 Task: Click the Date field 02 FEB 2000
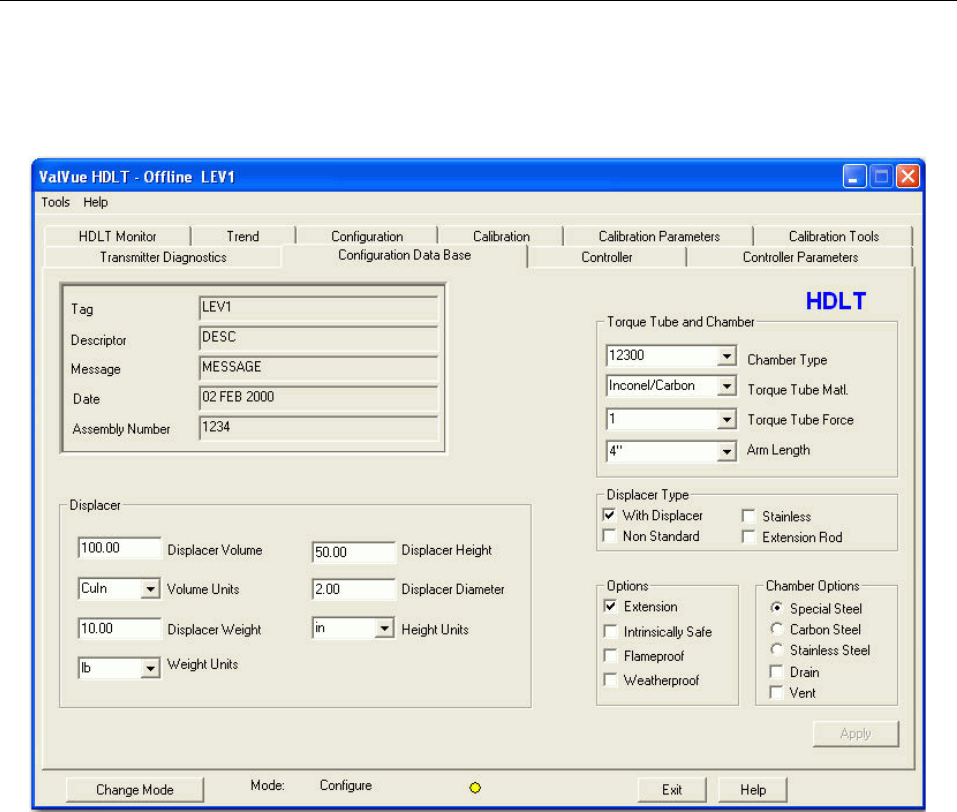coord(319,397)
